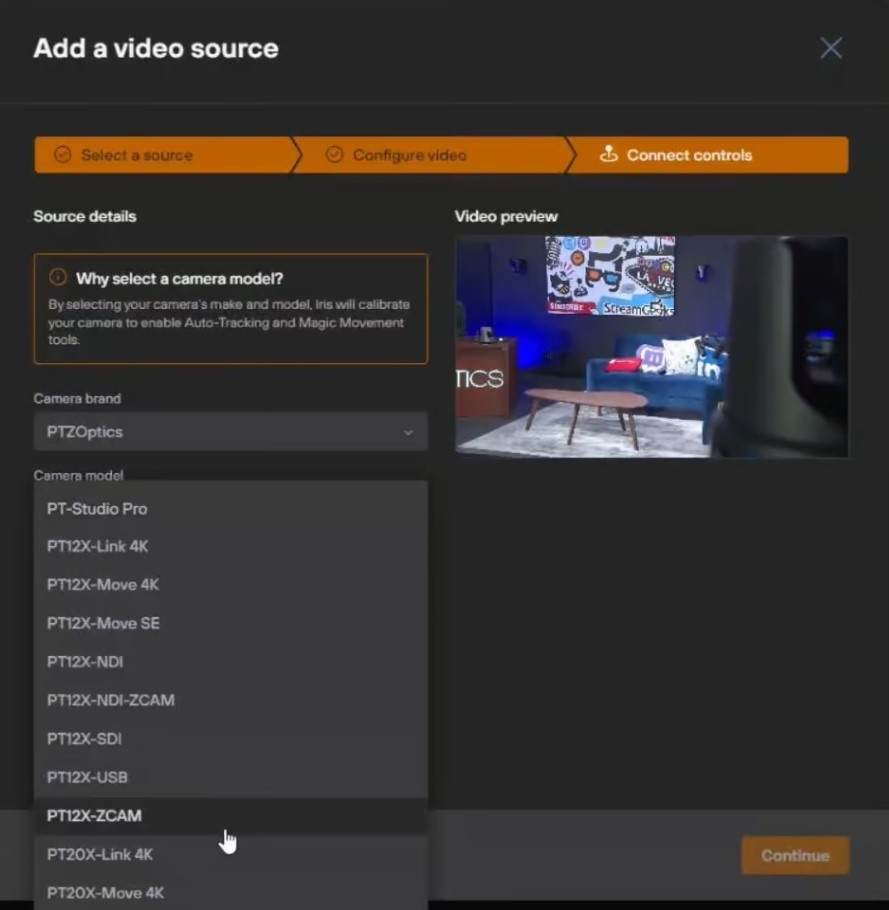This screenshot has height=910, width=889.
Task: Select the highlighted PT12X-ZCAM model
Action: pyautogui.click(x=94, y=815)
